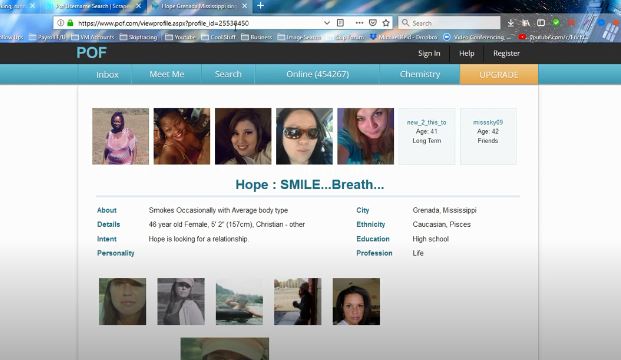Save page to Pocket icon
This screenshot has height=360, width=621.
pyautogui.click(x=373, y=23)
